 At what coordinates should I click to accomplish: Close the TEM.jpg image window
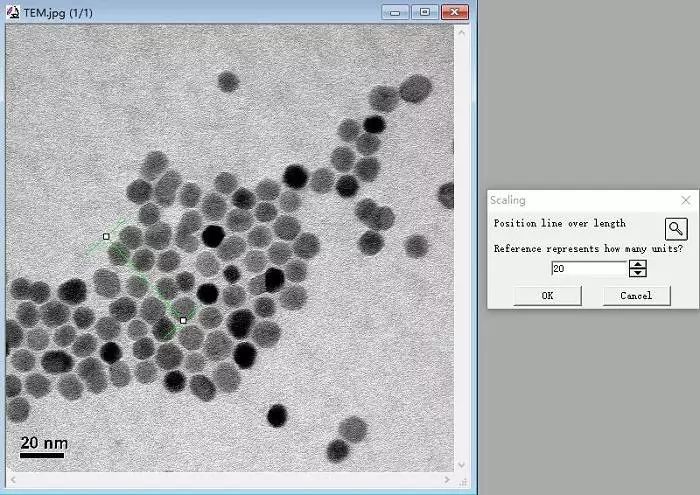[x=455, y=11]
